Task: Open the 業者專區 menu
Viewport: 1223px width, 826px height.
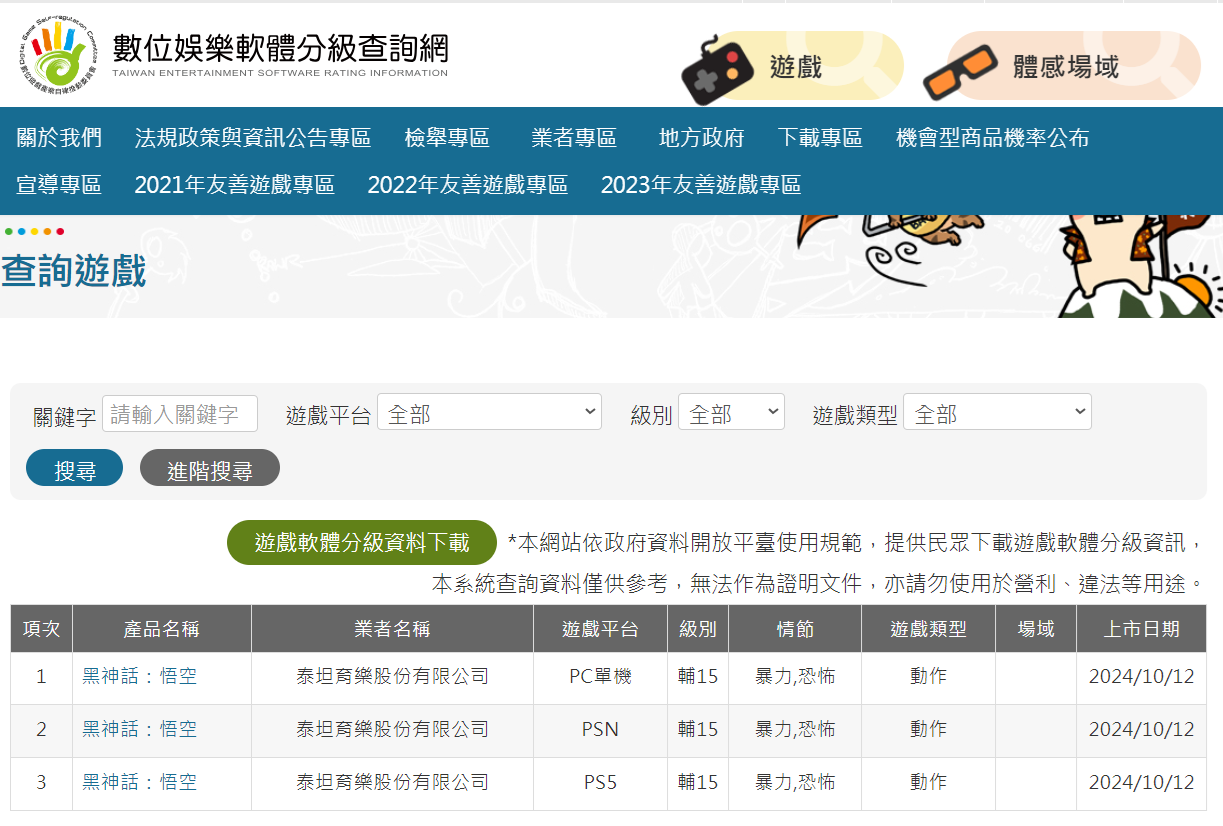Action: click(x=574, y=138)
